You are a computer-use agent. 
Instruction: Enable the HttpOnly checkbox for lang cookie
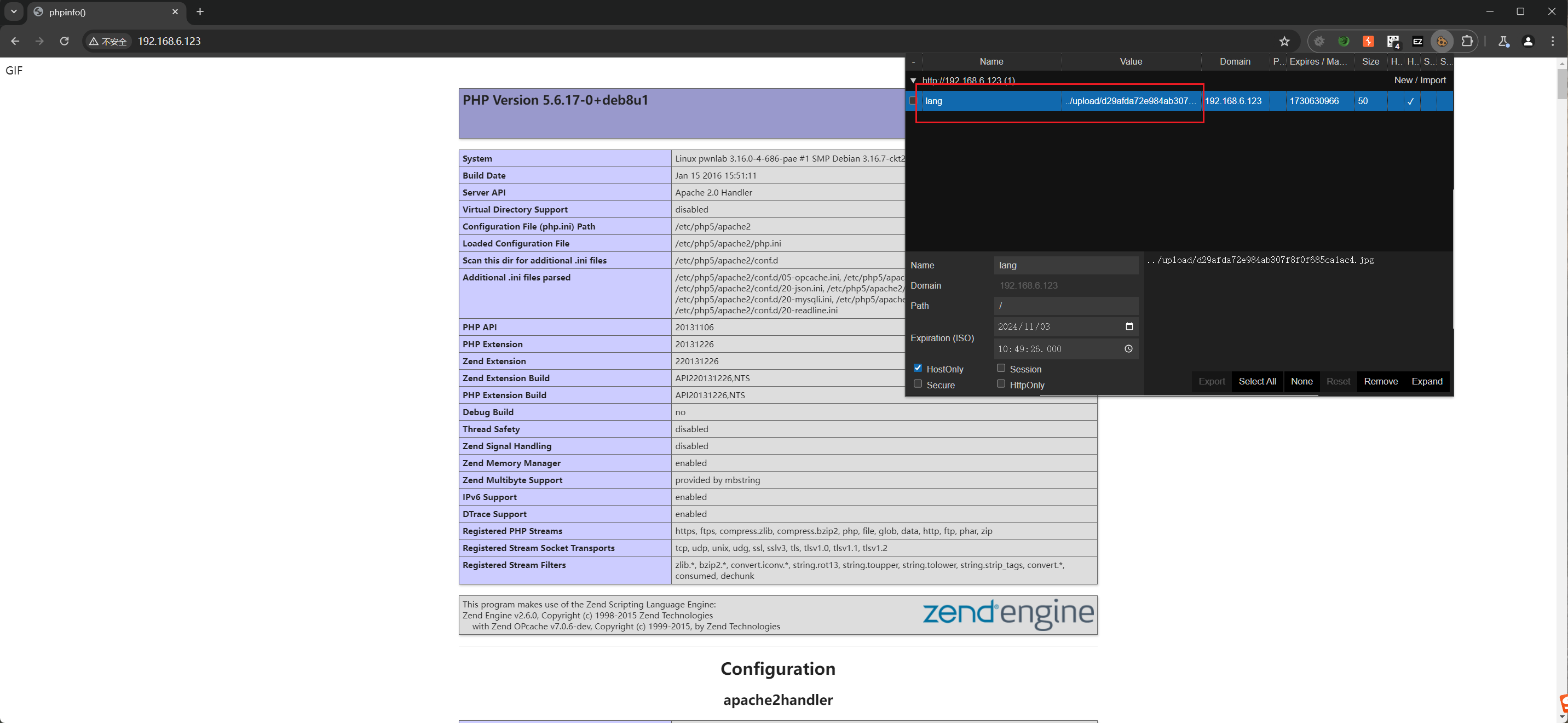(1001, 385)
